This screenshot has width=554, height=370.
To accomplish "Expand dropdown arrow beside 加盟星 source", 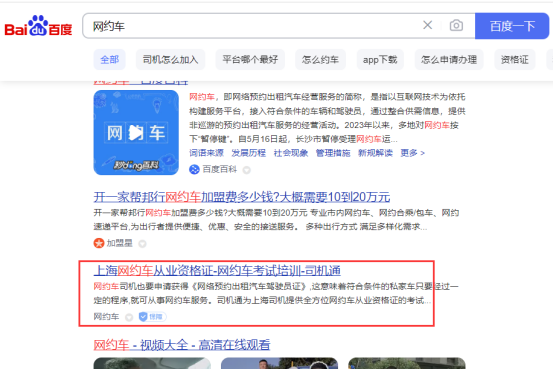I will 142,244.
